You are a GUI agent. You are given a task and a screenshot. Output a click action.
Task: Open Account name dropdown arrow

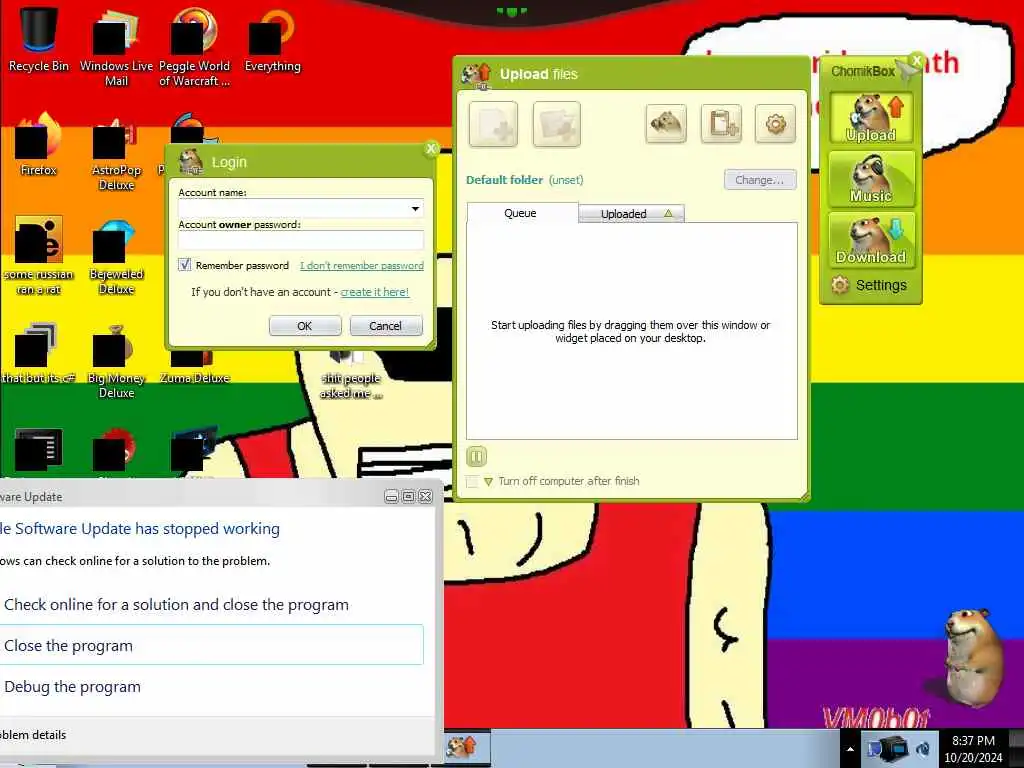(415, 209)
